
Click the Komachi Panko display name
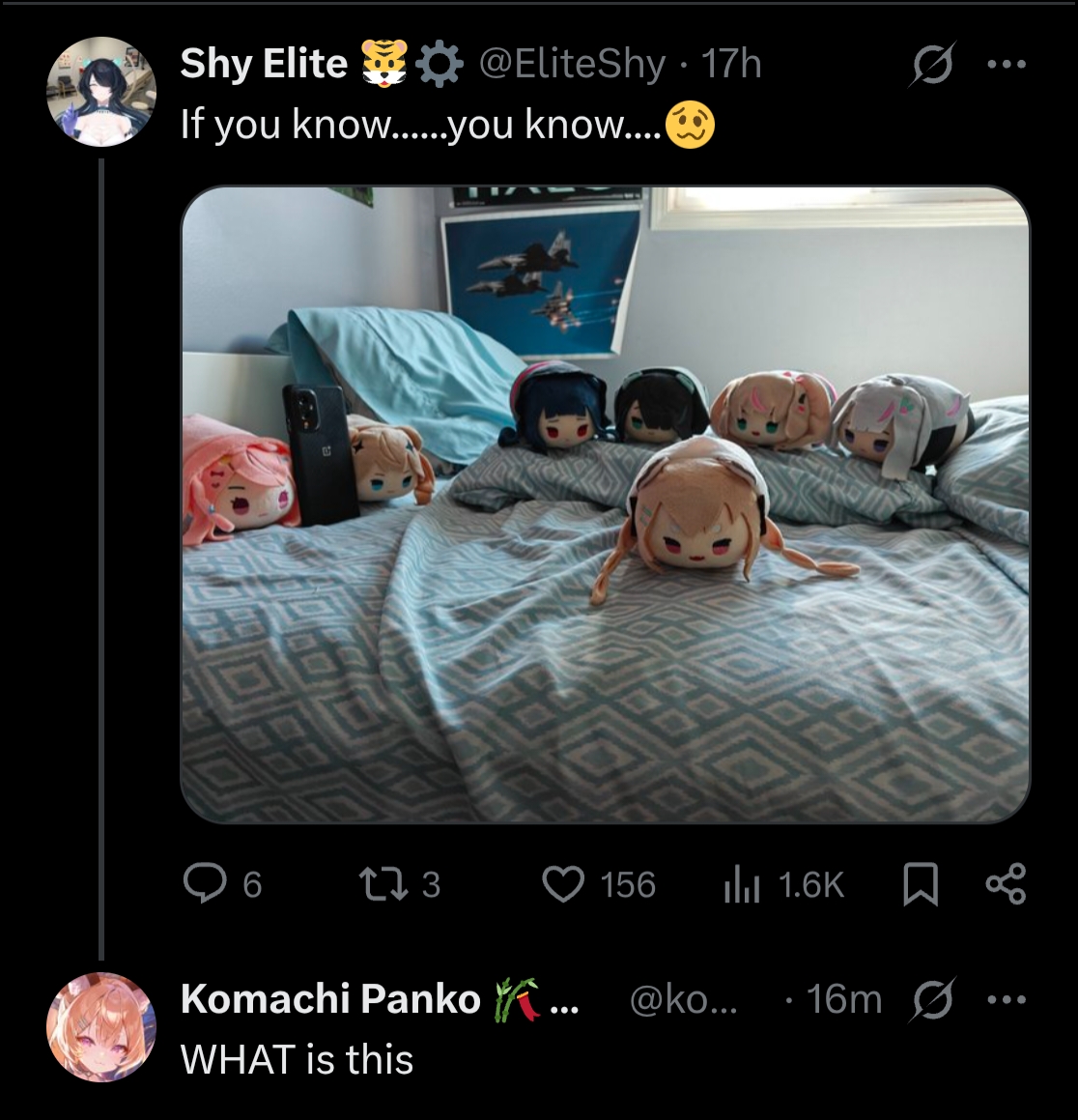[330, 998]
